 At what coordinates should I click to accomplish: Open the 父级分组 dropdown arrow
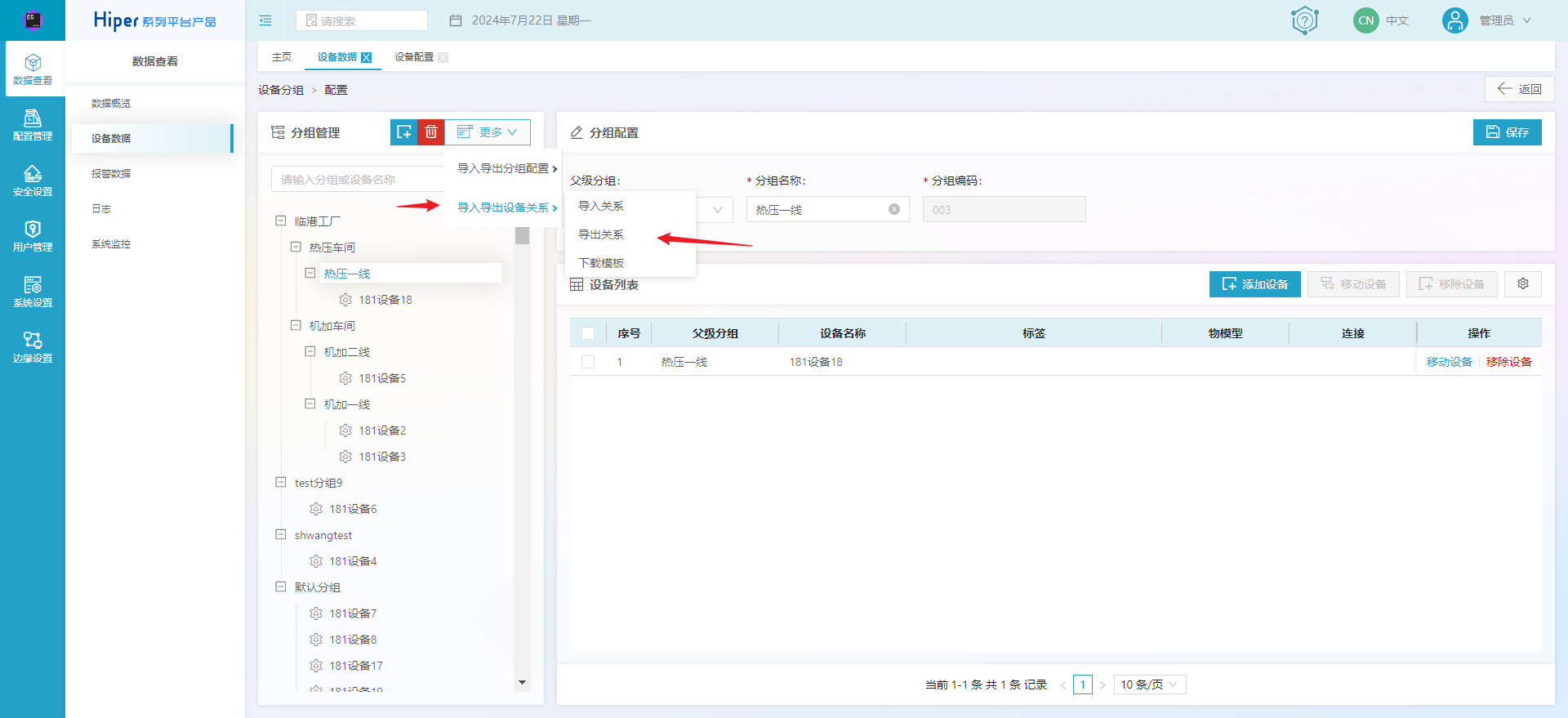717,210
